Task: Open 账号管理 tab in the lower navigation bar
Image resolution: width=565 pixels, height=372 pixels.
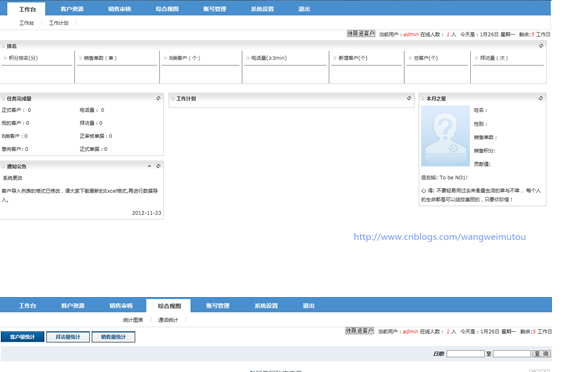Action: point(218,306)
